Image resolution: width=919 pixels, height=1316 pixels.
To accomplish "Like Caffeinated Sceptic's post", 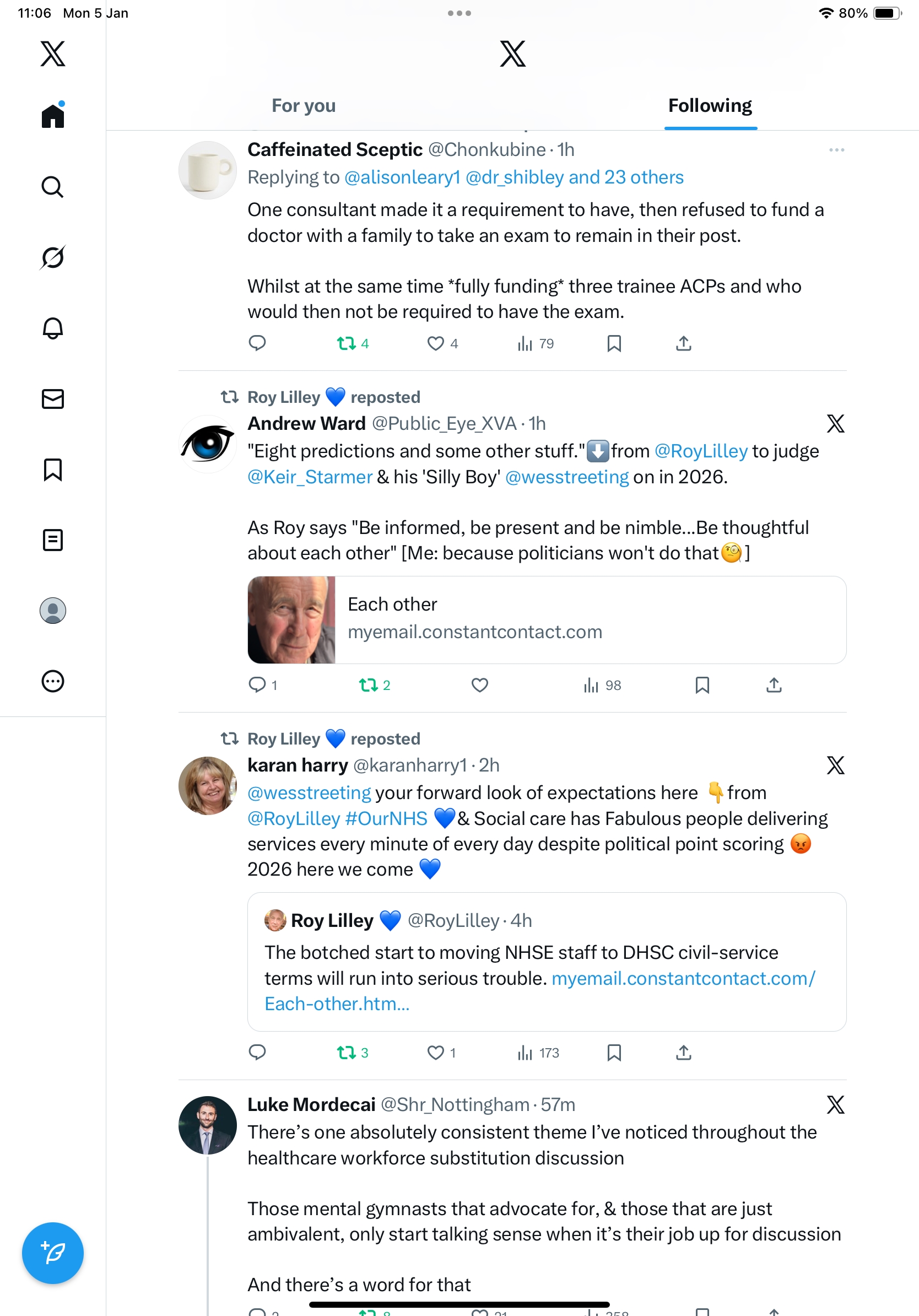I will click(435, 343).
